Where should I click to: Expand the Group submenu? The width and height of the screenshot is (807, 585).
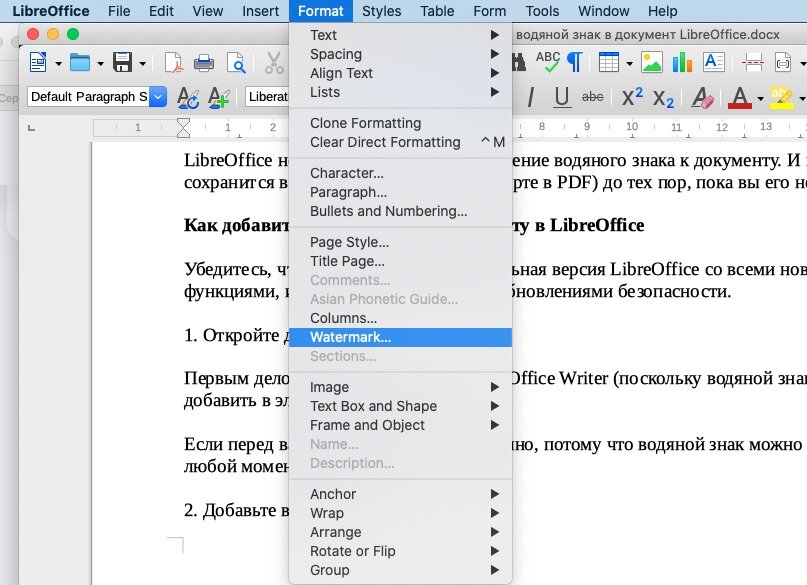tap(400, 570)
